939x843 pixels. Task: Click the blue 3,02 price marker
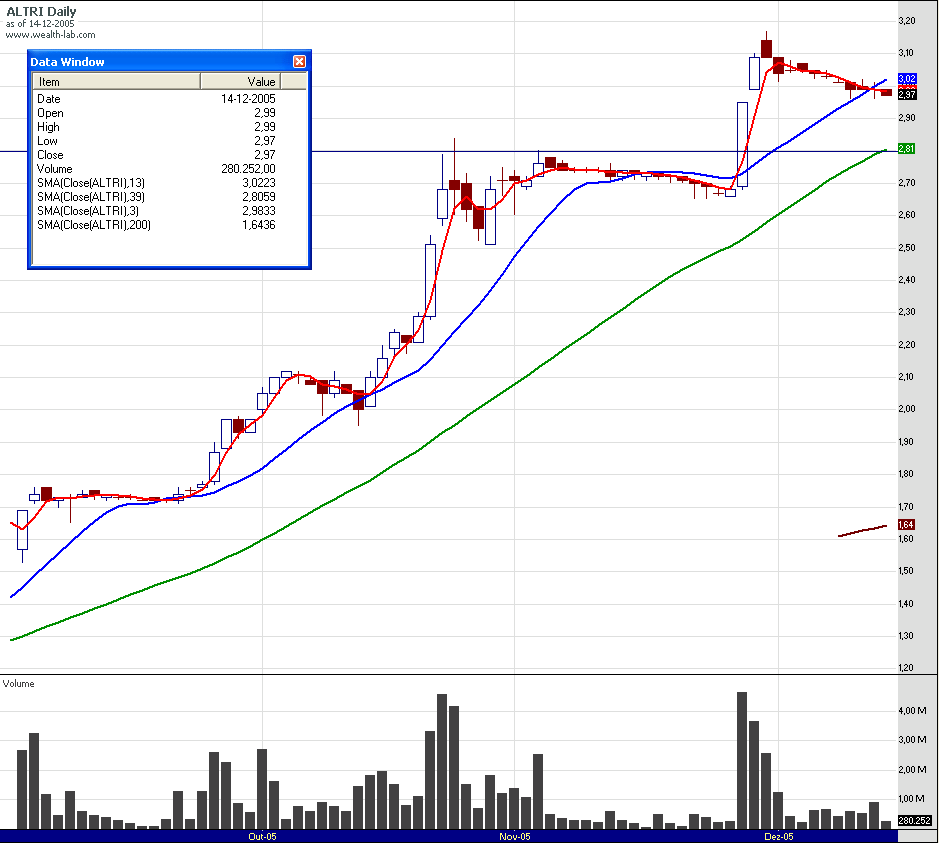pos(907,78)
